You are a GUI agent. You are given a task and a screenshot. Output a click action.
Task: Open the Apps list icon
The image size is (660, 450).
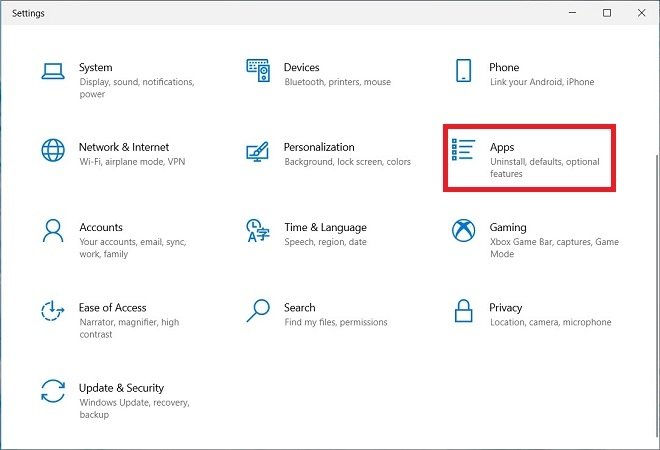tap(463, 150)
